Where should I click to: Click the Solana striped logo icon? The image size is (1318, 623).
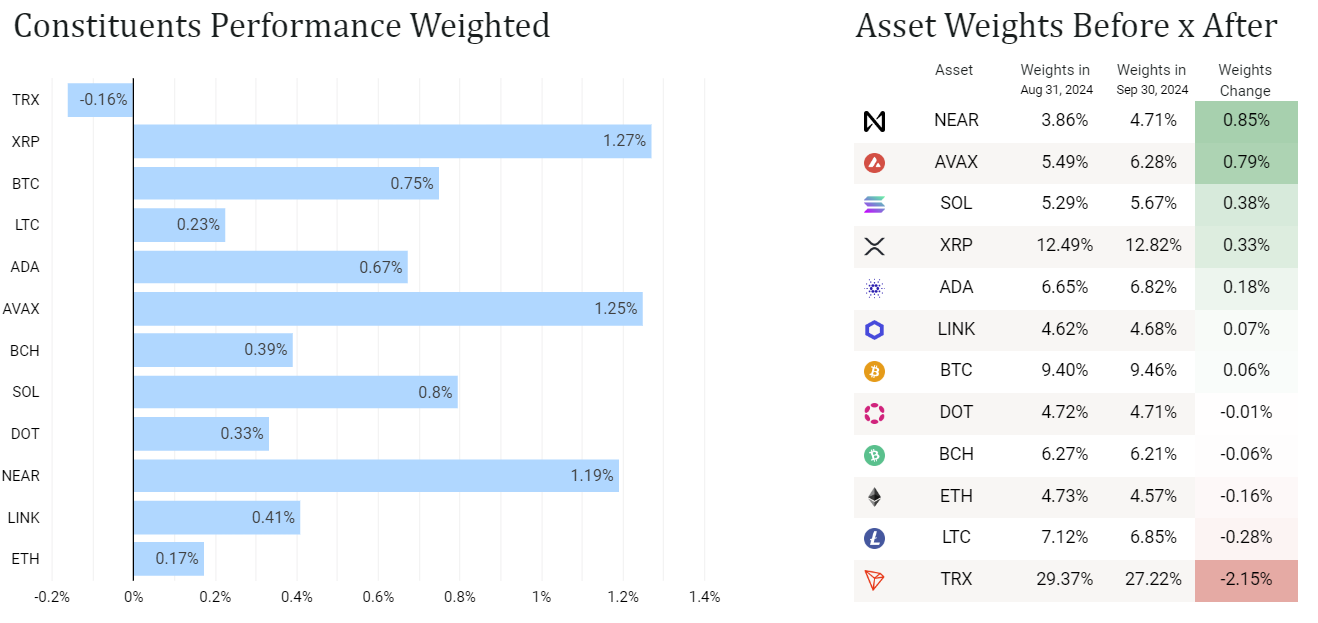click(874, 205)
